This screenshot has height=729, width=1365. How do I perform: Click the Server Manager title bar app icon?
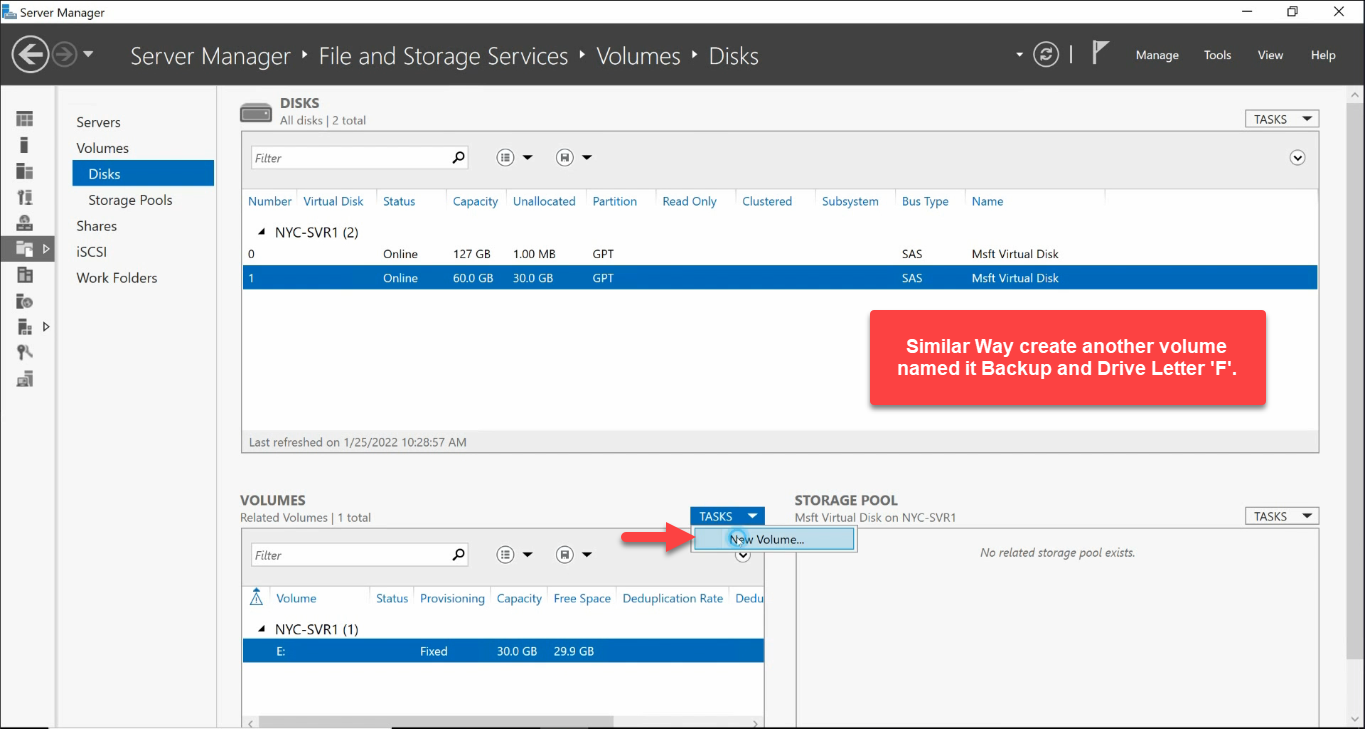click(x=10, y=12)
